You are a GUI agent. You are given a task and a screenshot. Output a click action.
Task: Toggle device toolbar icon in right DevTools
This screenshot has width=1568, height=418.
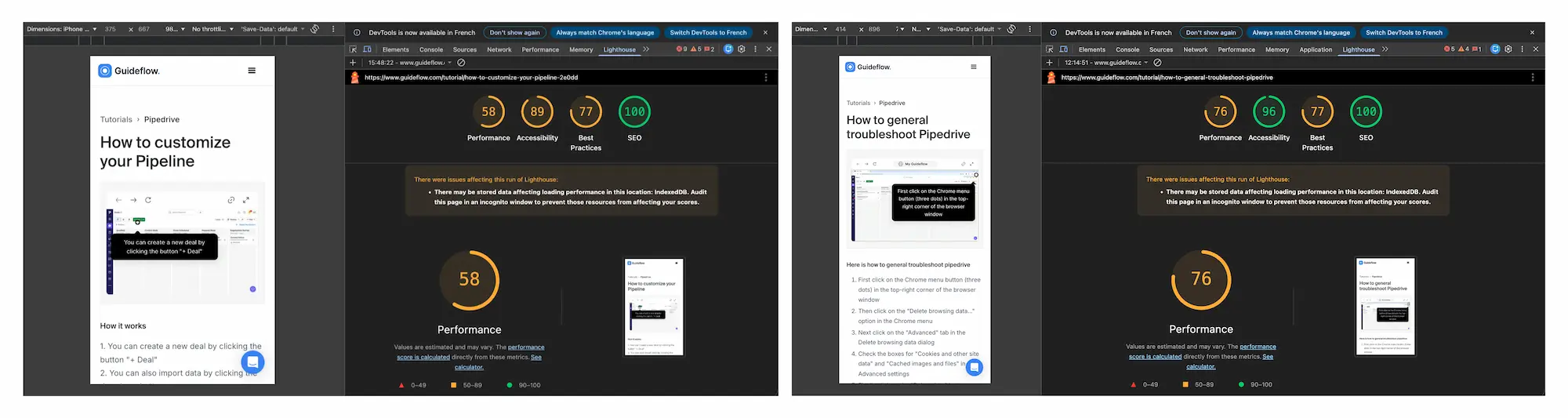(1064, 49)
